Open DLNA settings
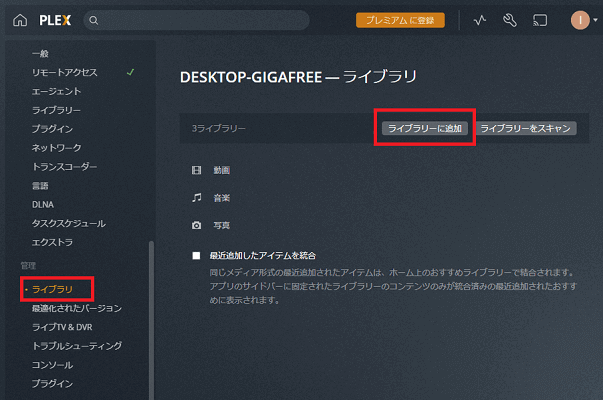 (43, 205)
